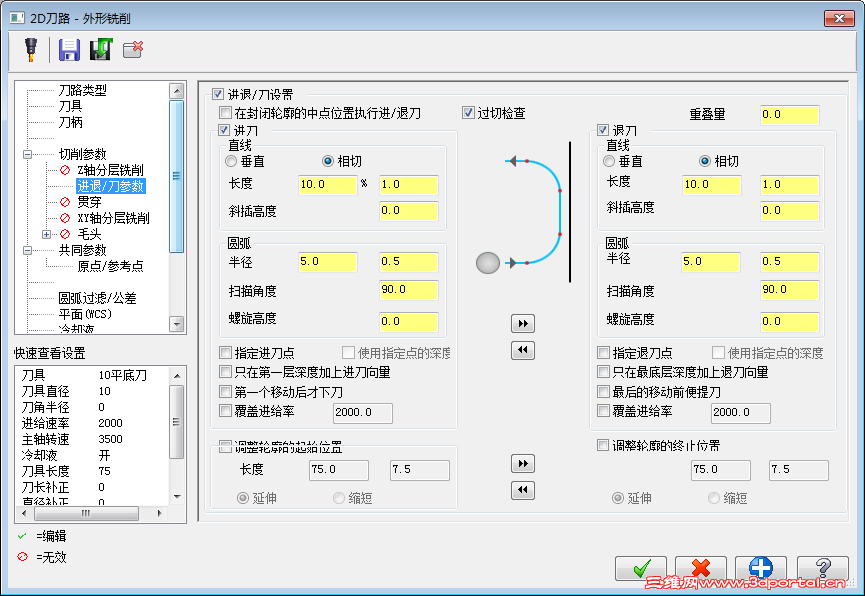Select 贯穿 tree item
This screenshot has height=596, width=865.
click(x=89, y=202)
